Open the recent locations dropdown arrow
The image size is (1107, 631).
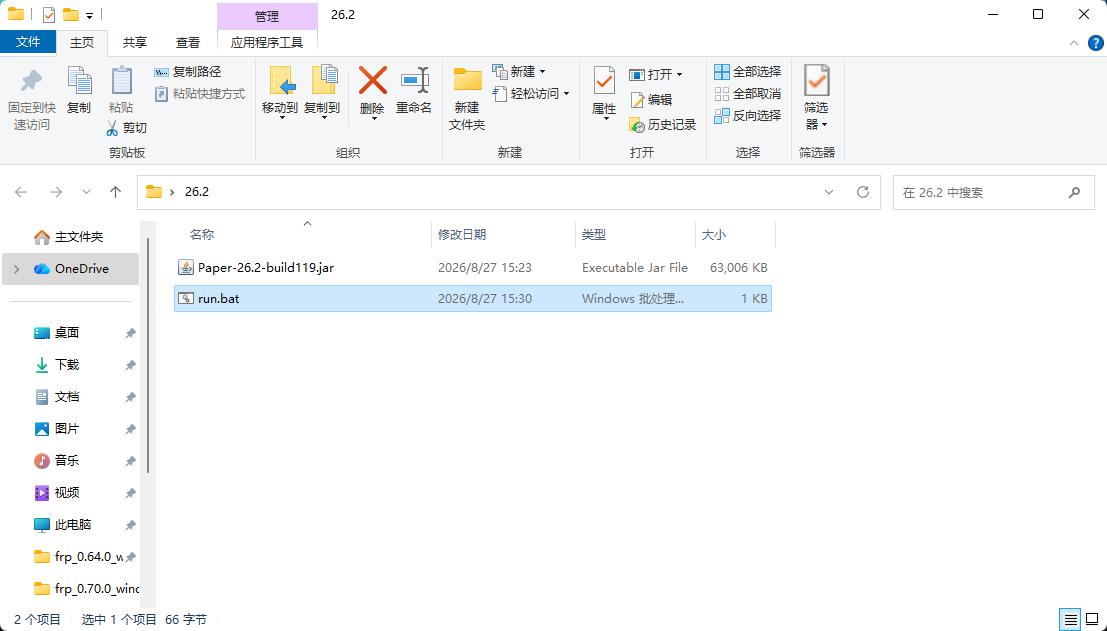pyautogui.click(x=86, y=192)
